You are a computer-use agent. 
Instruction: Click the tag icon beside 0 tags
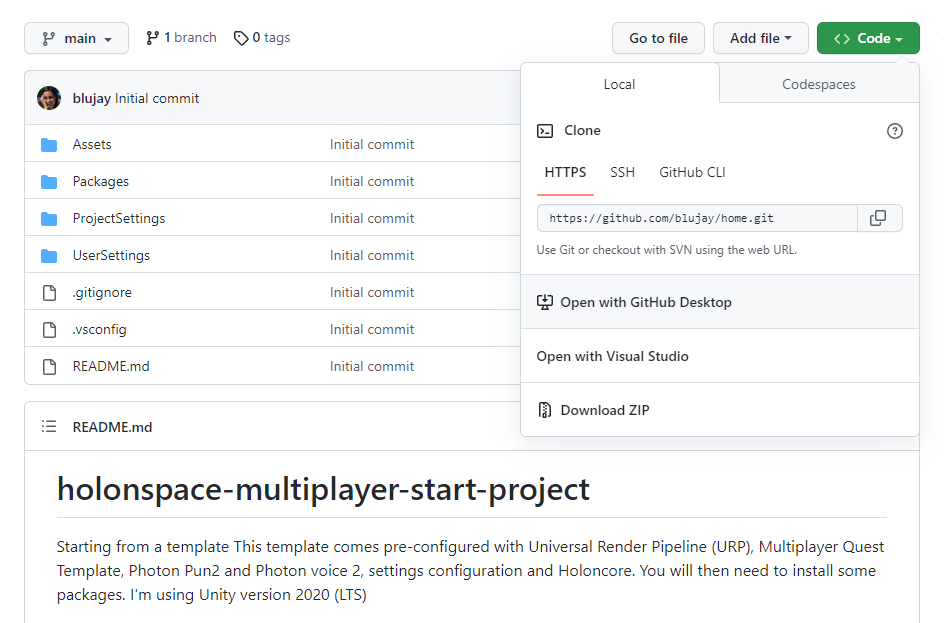coord(241,39)
